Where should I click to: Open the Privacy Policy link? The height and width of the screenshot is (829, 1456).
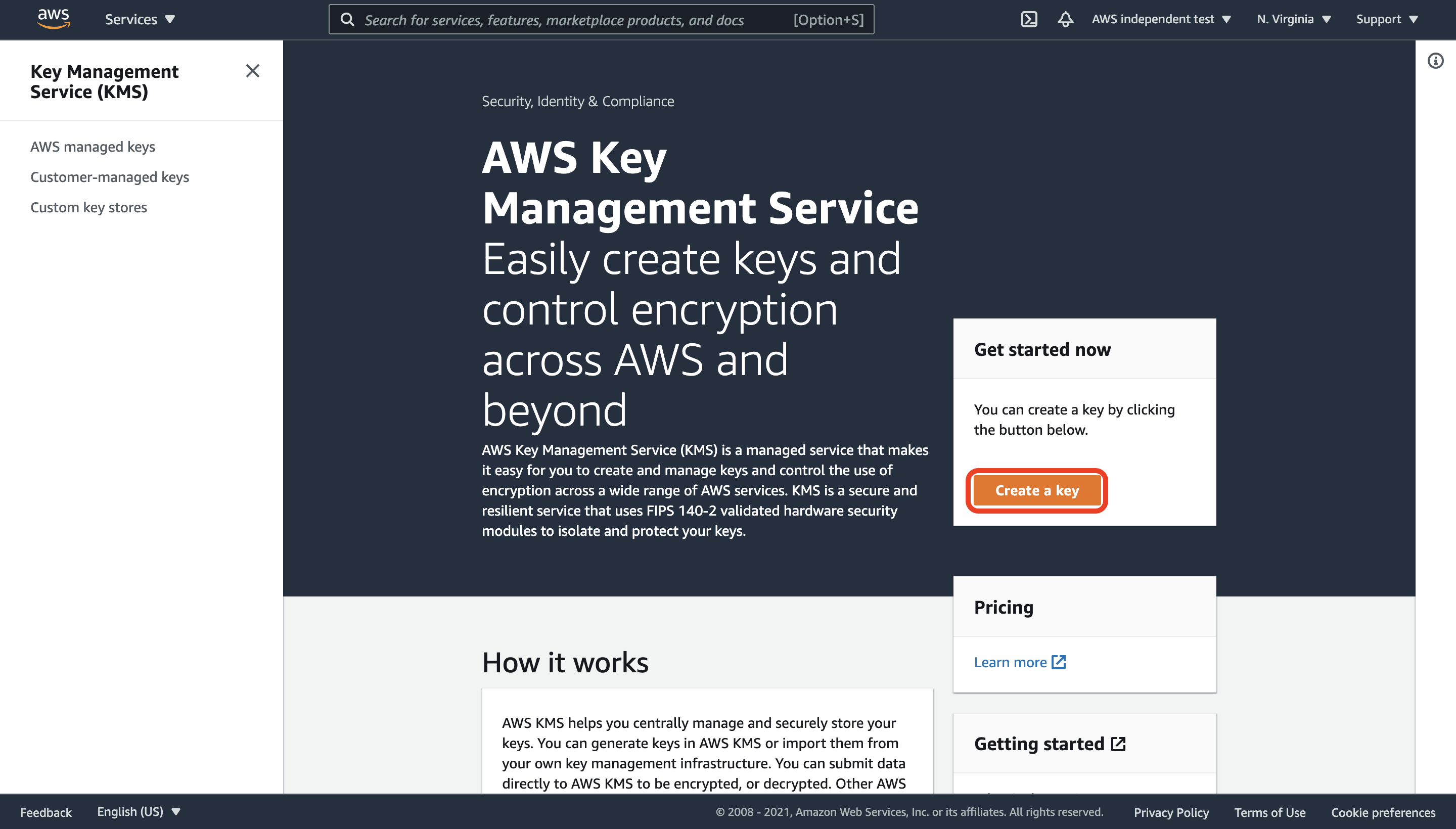click(1172, 812)
